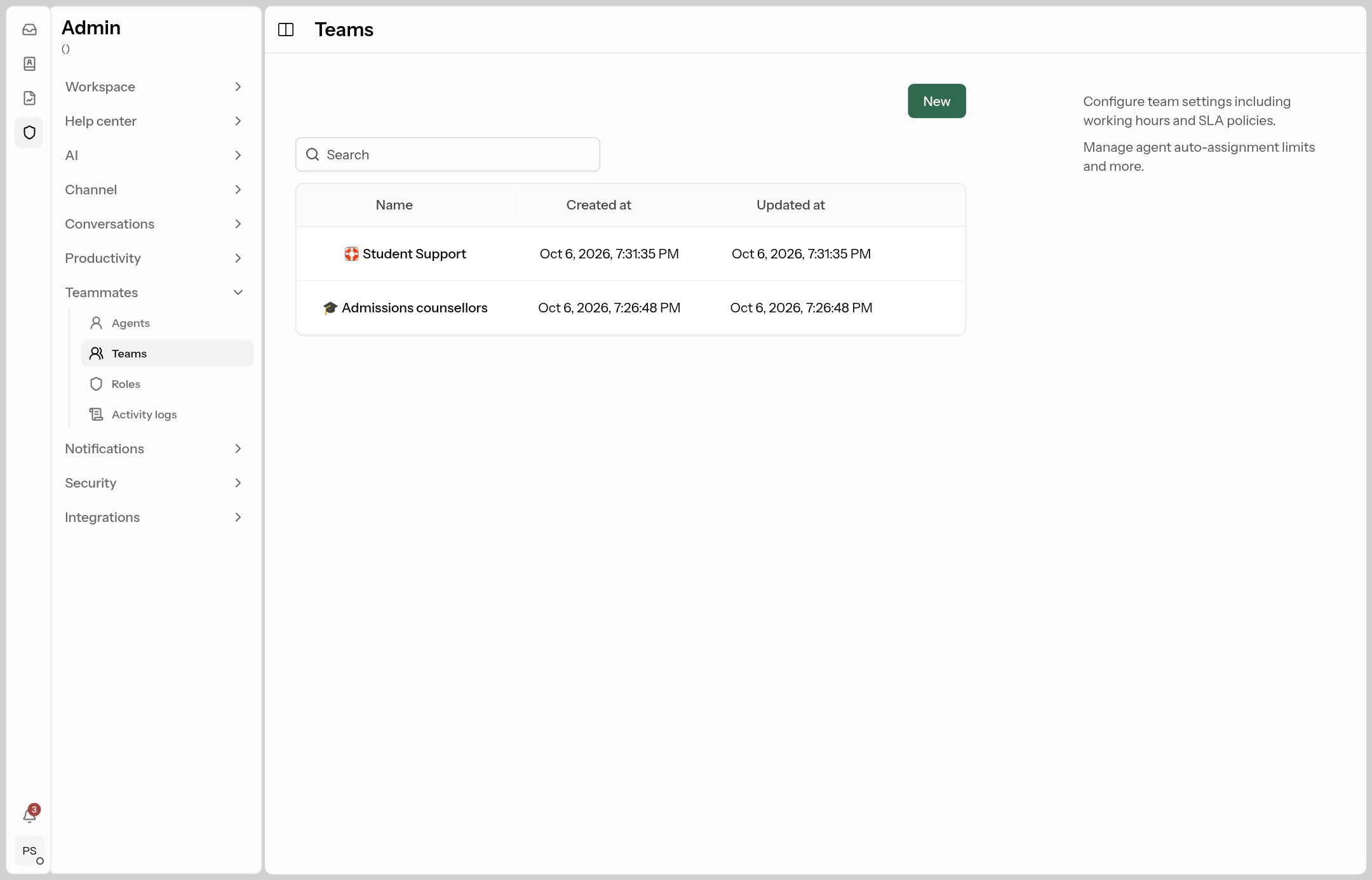The width and height of the screenshot is (1372, 880).
Task: Open the inbox icon in left rail
Action: pyautogui.click(x=29, y=30)
